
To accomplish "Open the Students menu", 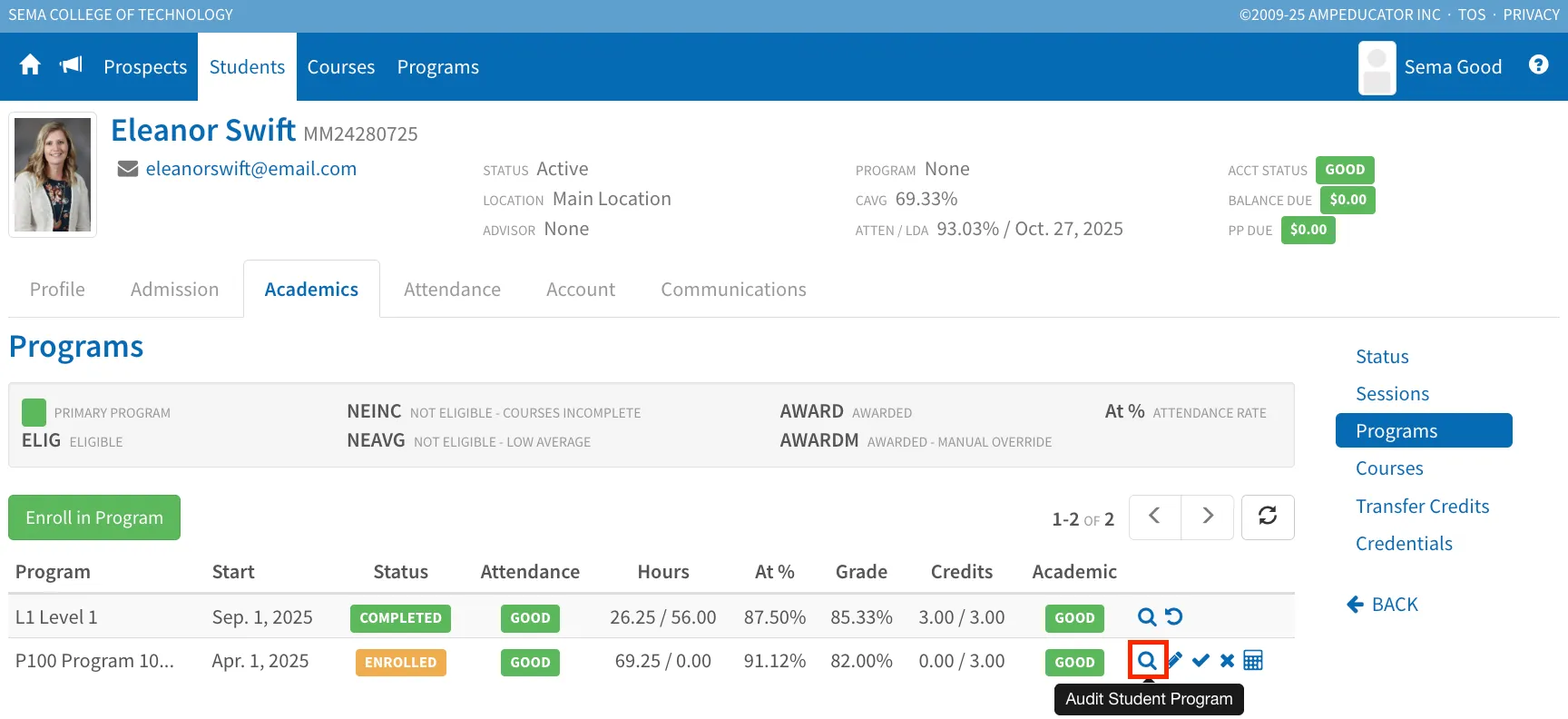I will 247,67.
